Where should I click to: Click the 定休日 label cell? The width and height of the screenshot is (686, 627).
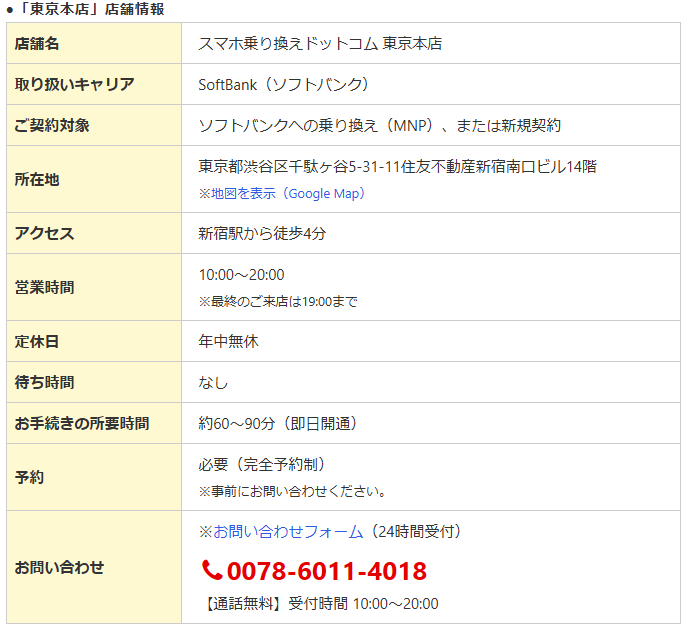pos(94,341)
